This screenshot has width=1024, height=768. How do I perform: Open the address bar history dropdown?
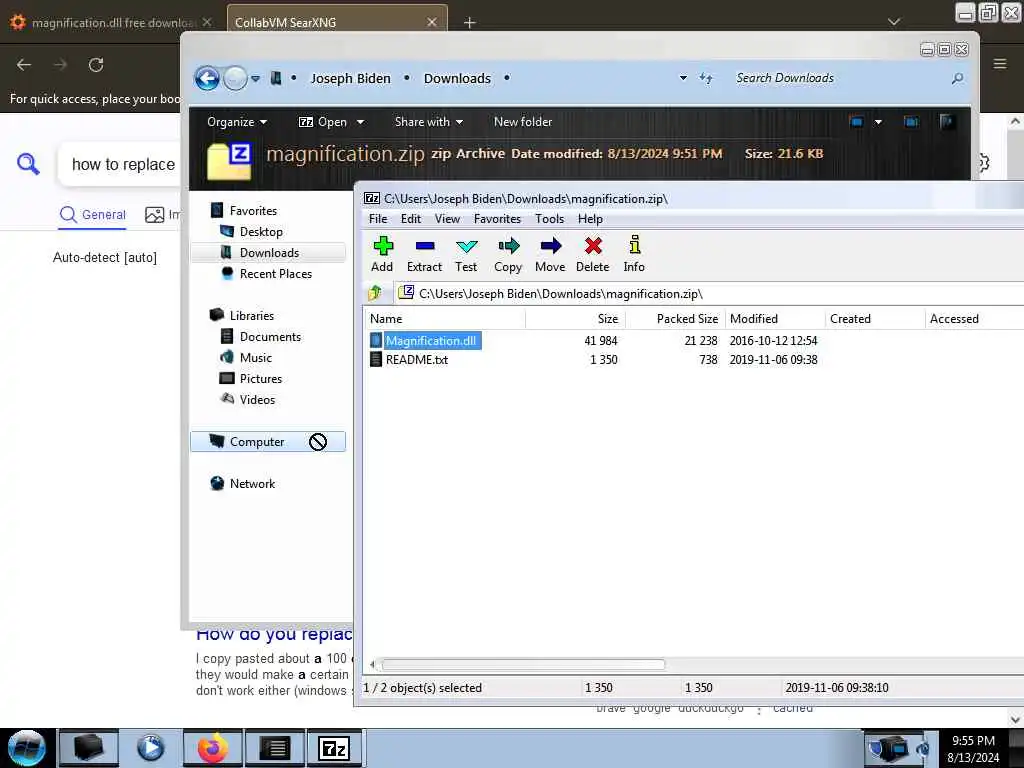683,78
